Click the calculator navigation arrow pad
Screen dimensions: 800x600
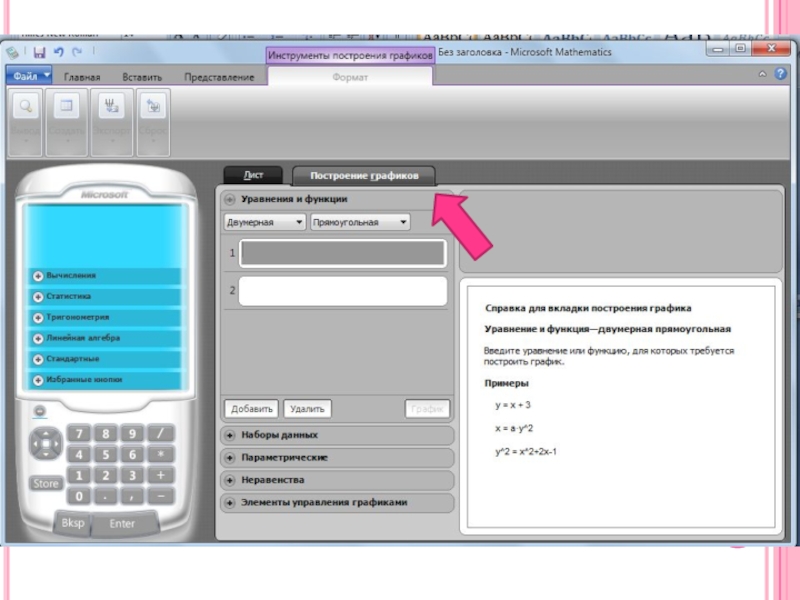coord(46,443)
